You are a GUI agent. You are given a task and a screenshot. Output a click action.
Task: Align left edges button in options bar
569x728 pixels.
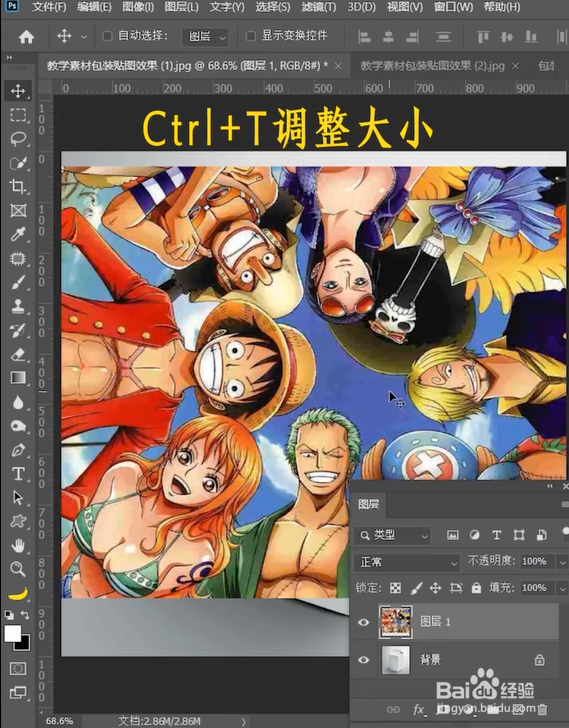point(365,36)
